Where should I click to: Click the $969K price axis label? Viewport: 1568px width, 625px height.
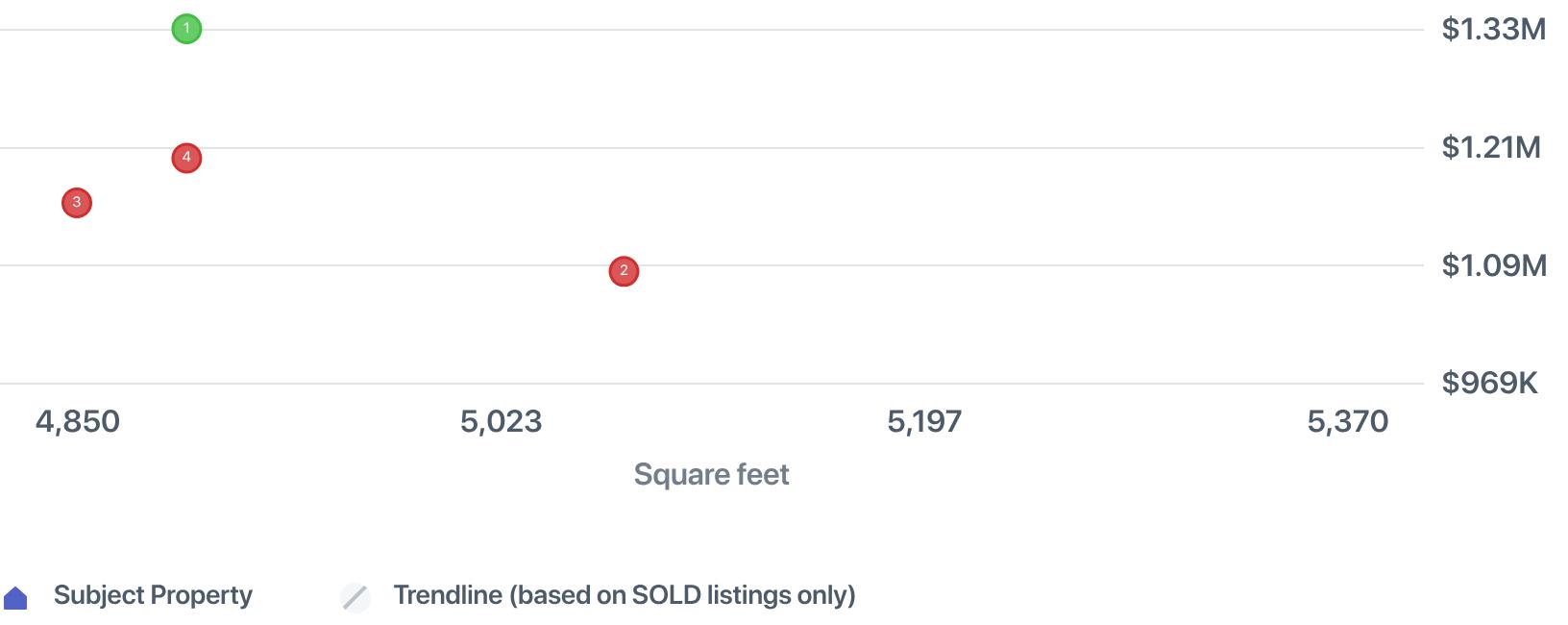pyautogui.click(x=1489, y=384)
